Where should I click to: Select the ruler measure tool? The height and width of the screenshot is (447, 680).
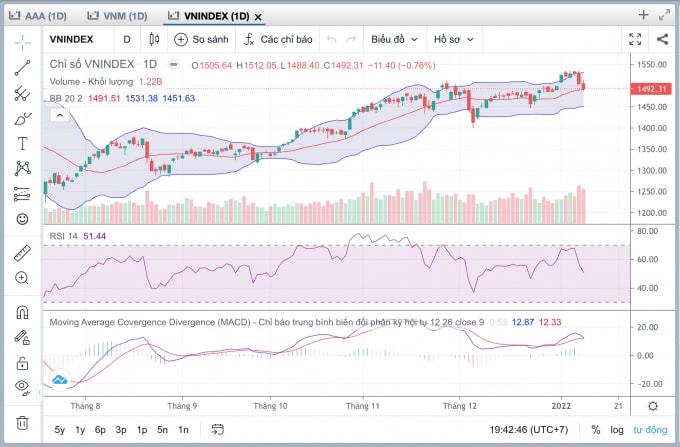tap(22, 253)
